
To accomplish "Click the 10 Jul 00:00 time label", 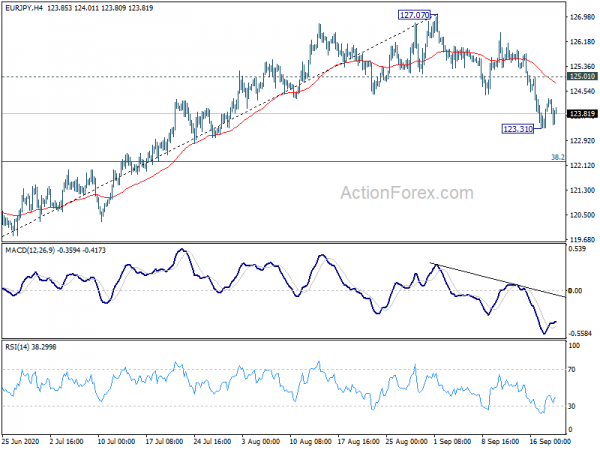I will (116, 442).
